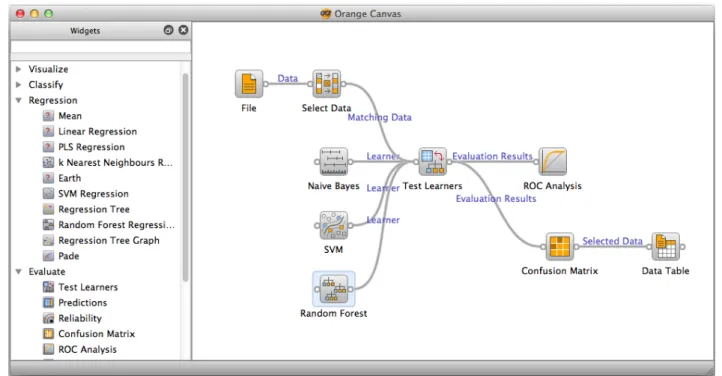Float the Widgets panel with undock button
722x376 pixels.
tap(169, 30)
